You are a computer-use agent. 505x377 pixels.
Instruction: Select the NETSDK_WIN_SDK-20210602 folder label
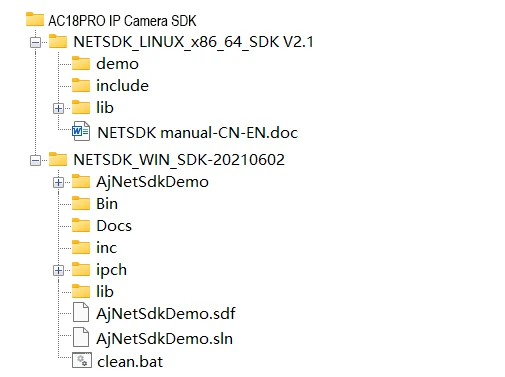click(x=179, y=160)
